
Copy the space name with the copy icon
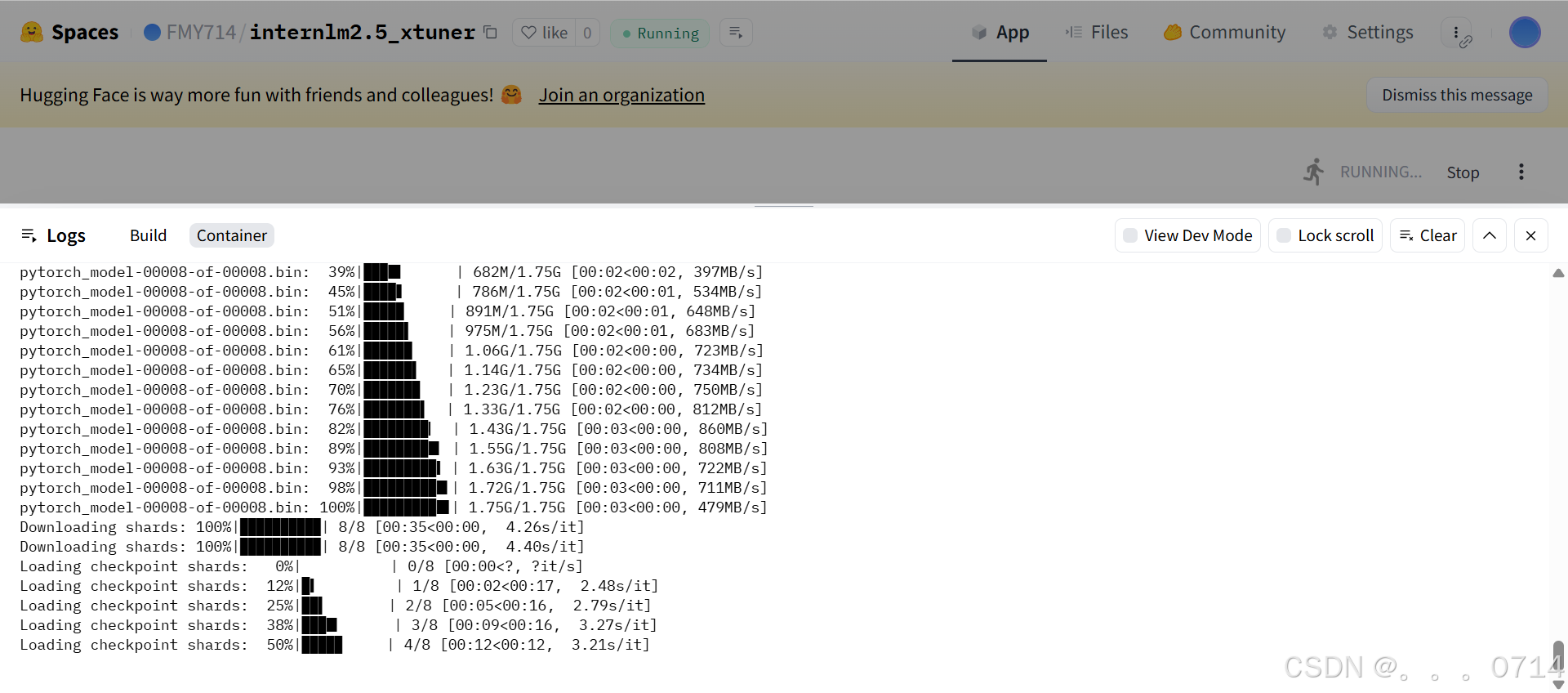click(x=490, y=33)
